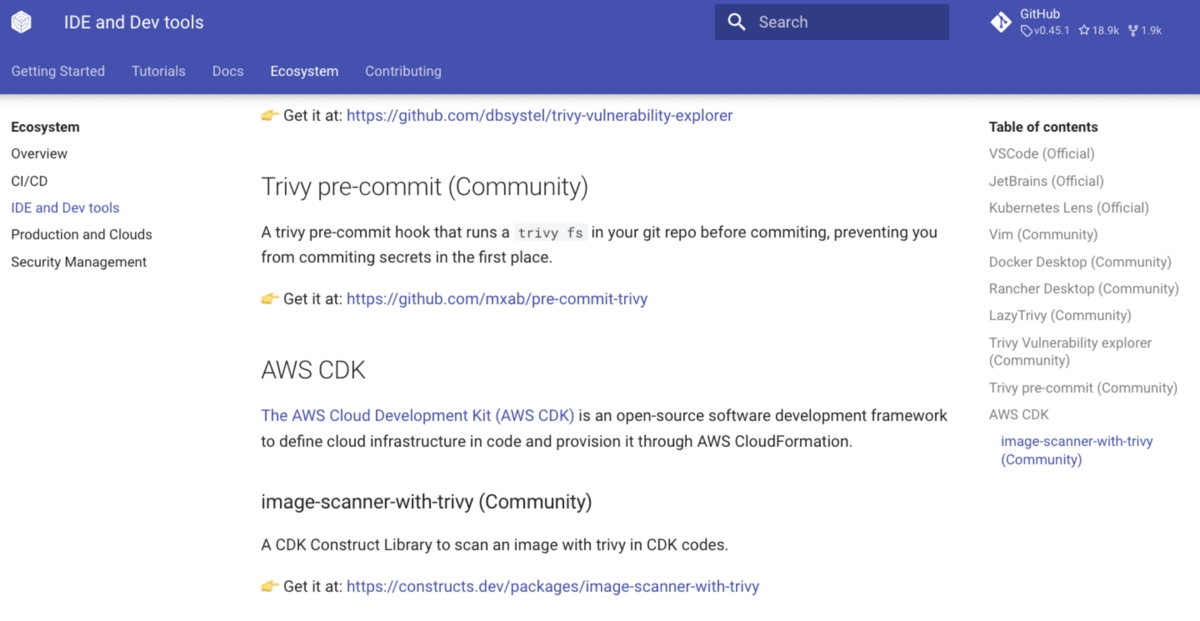Follow The AWS Cloud Development Kit link

point(418,415)
